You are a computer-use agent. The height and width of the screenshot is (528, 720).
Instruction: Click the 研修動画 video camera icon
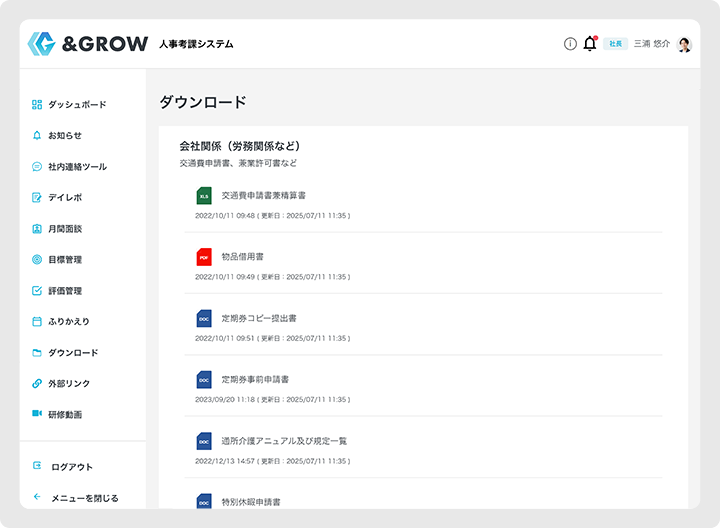coord(37,414)
